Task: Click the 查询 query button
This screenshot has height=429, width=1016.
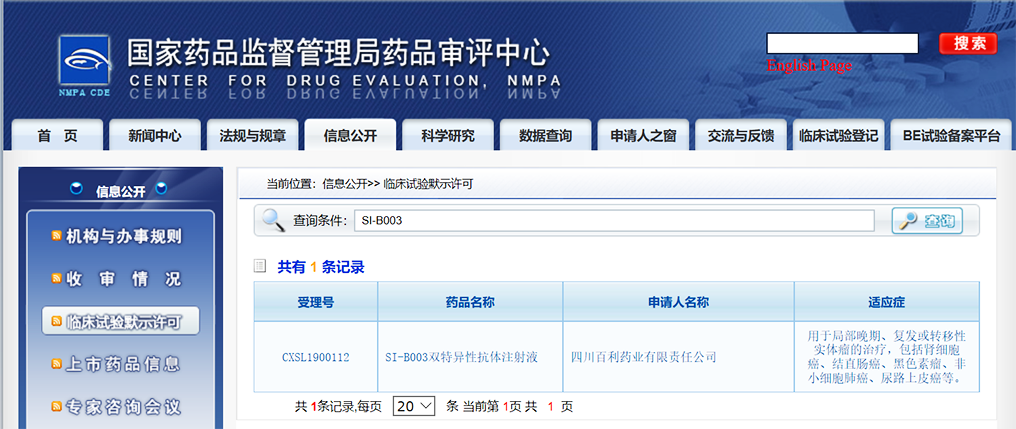Action: [x=927, y=221]
